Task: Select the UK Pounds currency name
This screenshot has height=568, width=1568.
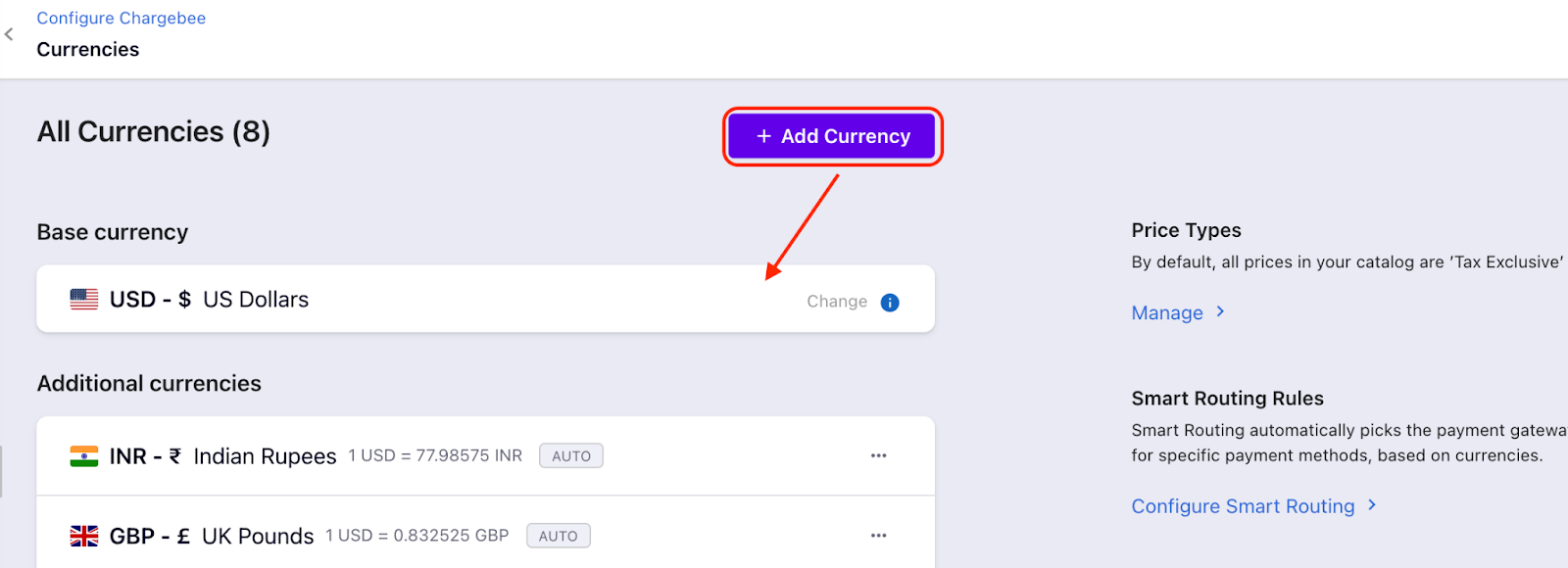Action: pos(258,537)
